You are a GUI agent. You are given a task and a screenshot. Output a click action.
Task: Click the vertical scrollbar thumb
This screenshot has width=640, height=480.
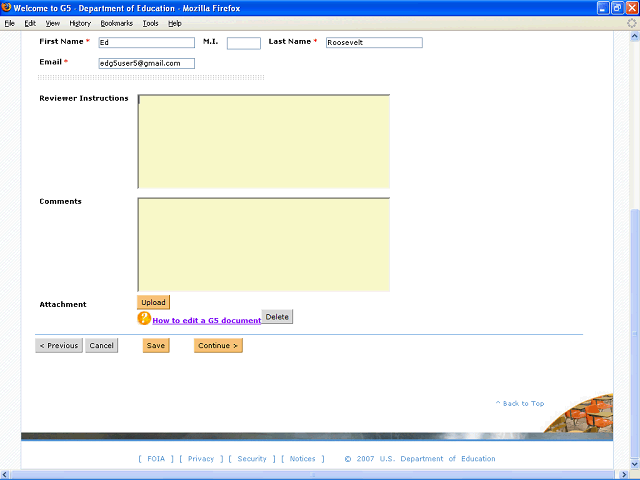coord(635,333)
